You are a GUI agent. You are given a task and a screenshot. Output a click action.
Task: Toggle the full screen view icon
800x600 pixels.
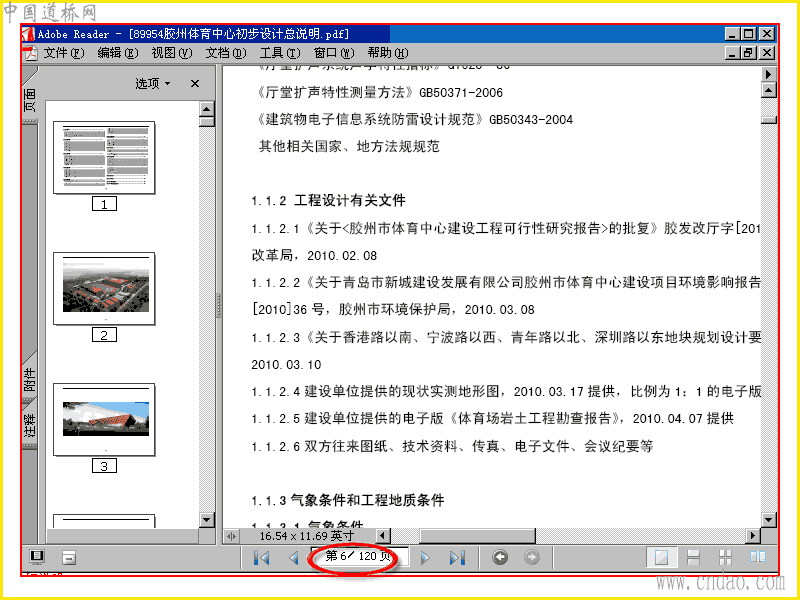pos(37,557)
